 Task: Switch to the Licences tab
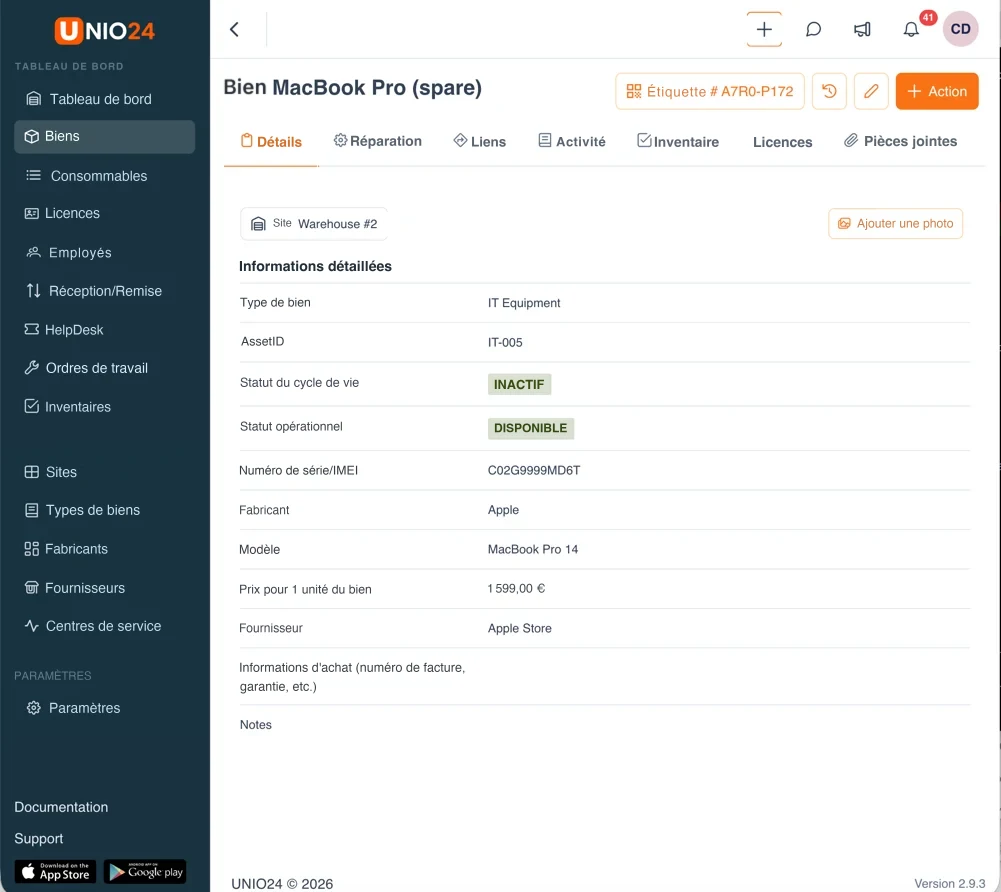click(x=783, y=142)
